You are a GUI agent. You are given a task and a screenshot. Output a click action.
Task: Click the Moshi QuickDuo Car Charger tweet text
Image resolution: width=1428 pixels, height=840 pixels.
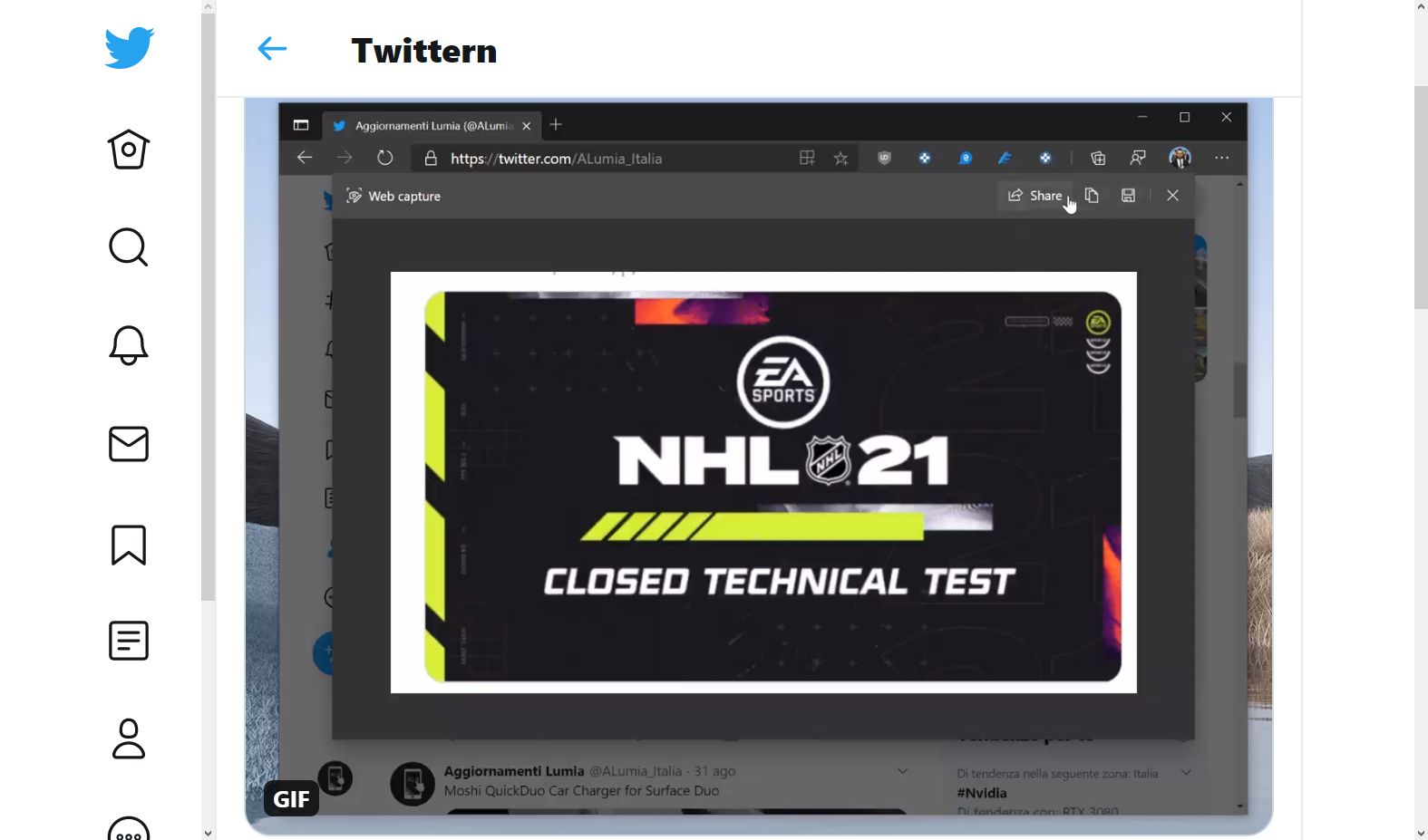pos(581,791)
